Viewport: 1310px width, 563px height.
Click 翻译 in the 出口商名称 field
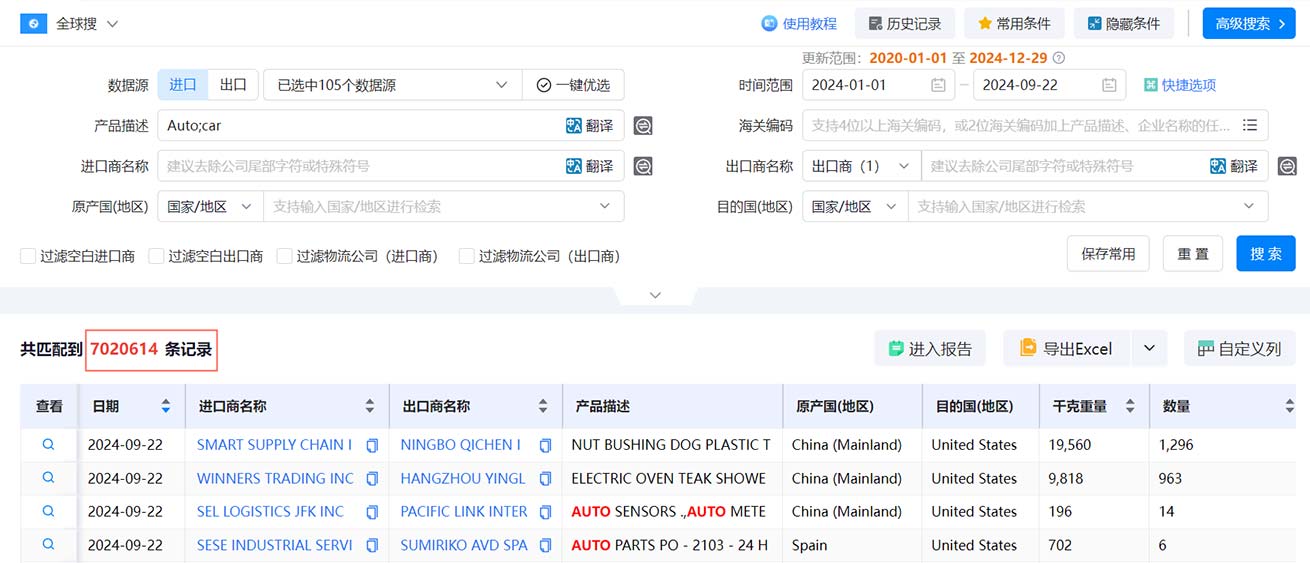pyautogui.click(x=1234, y=166)
